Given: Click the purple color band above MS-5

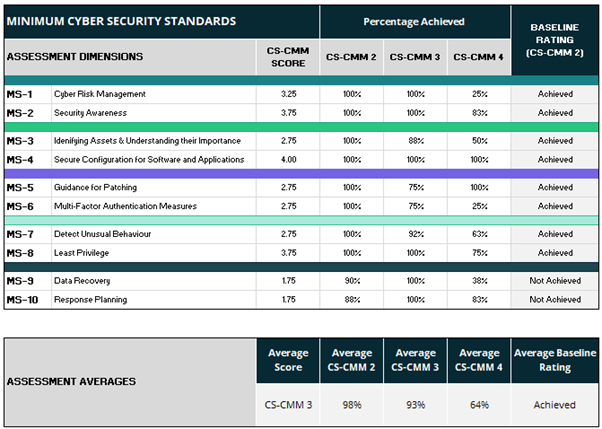Looking at the screenshot, I should click(300, 174).
